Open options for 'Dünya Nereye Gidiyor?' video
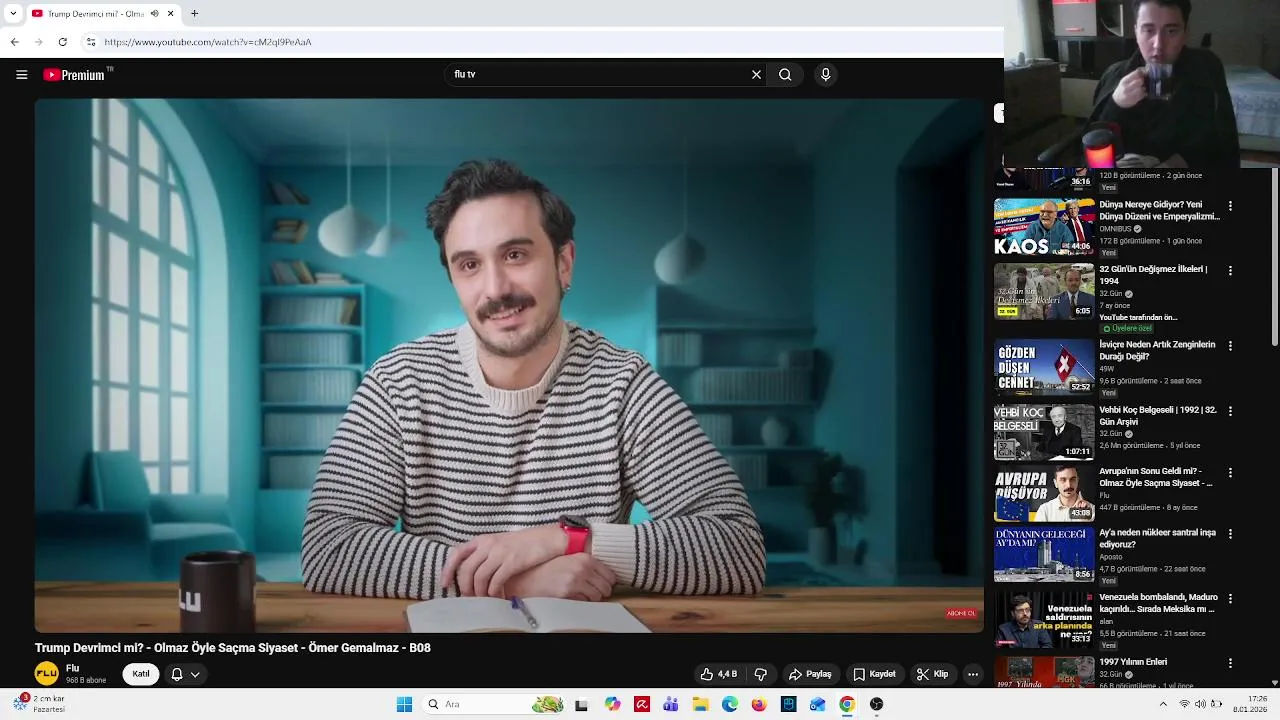1280x720 pixels. tap(1230, 206)
